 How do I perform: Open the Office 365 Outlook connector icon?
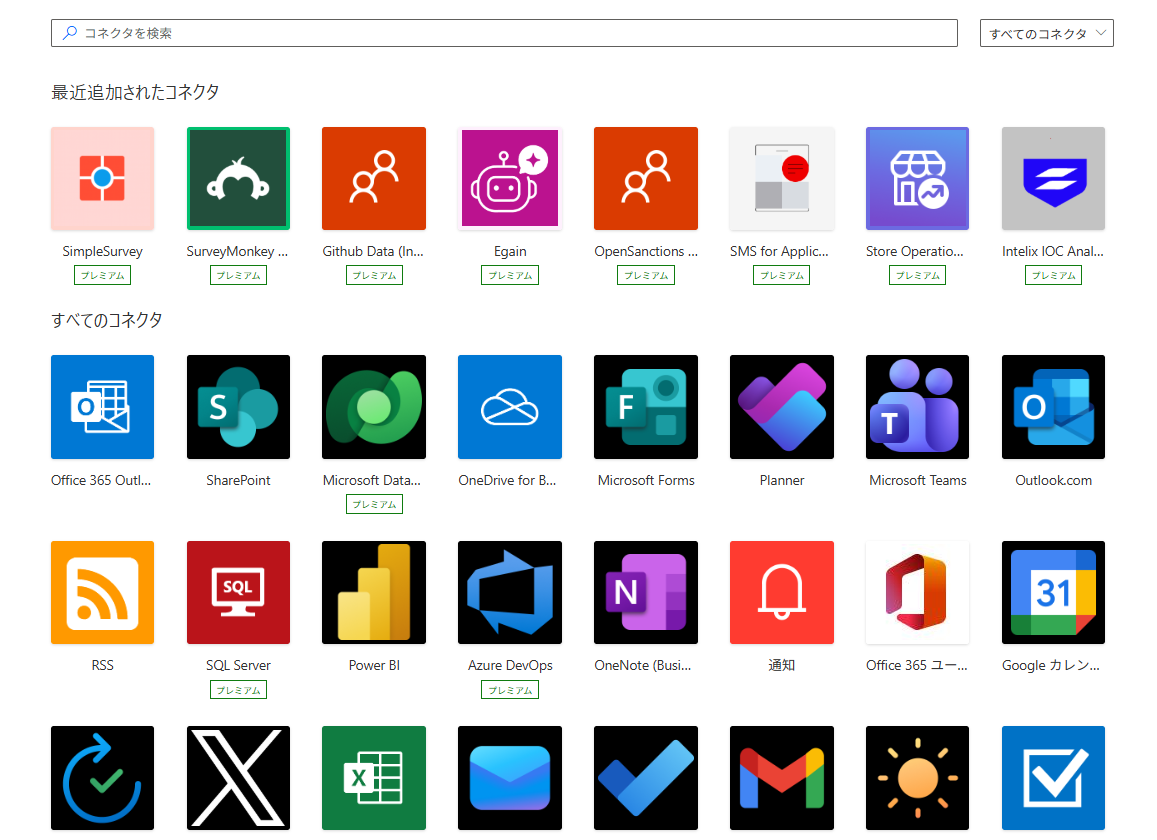click(103, 407)
